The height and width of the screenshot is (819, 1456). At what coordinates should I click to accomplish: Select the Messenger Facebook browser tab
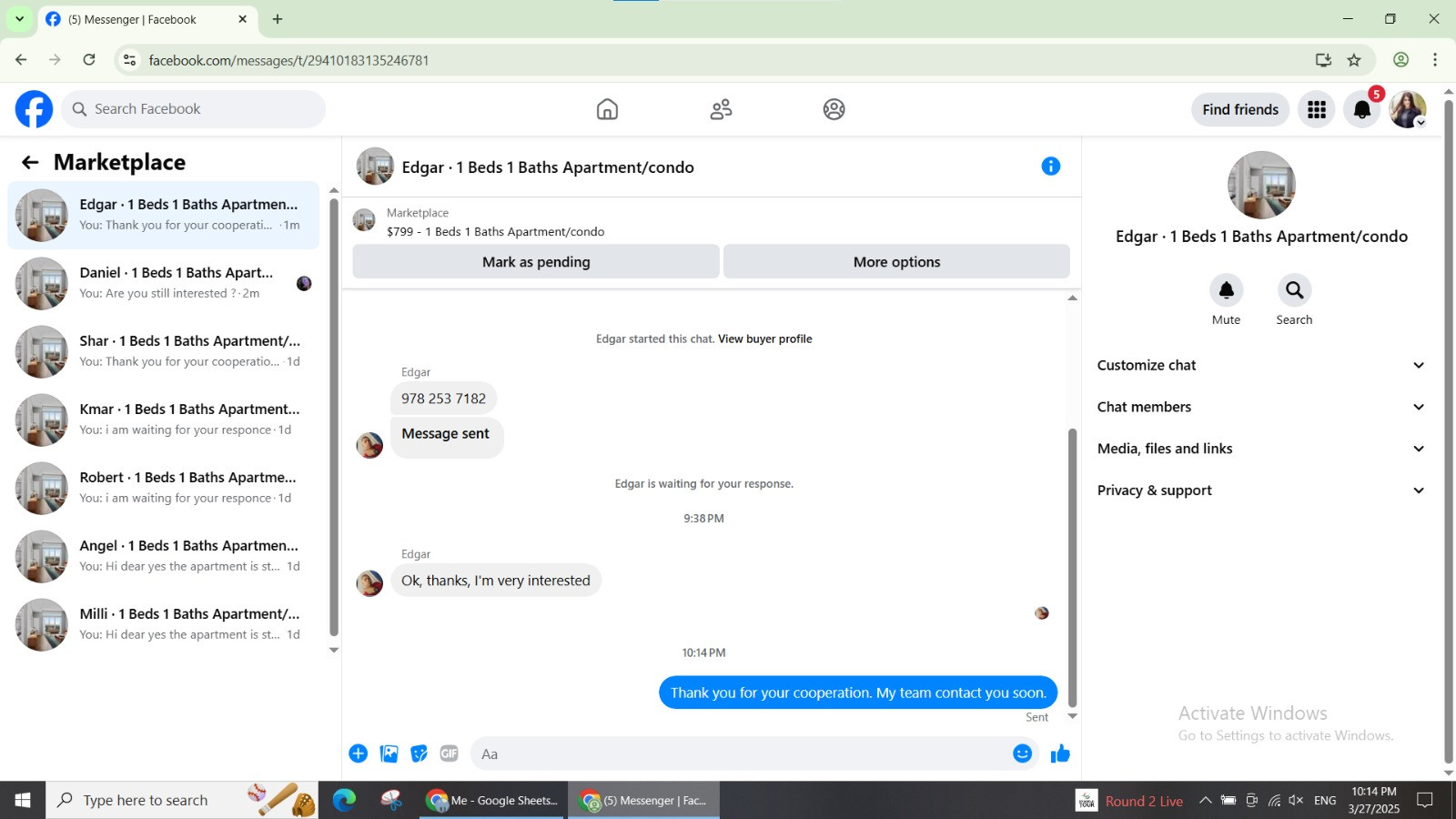pos(146,19)
